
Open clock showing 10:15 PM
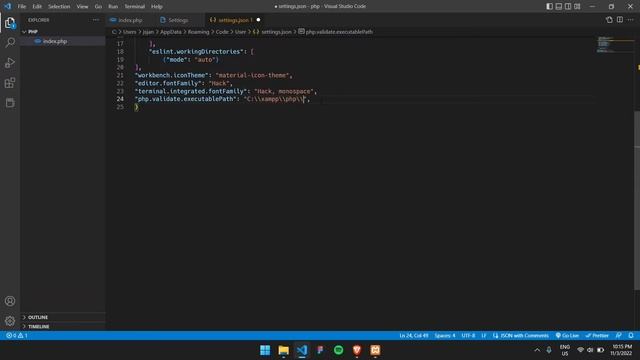621,350
